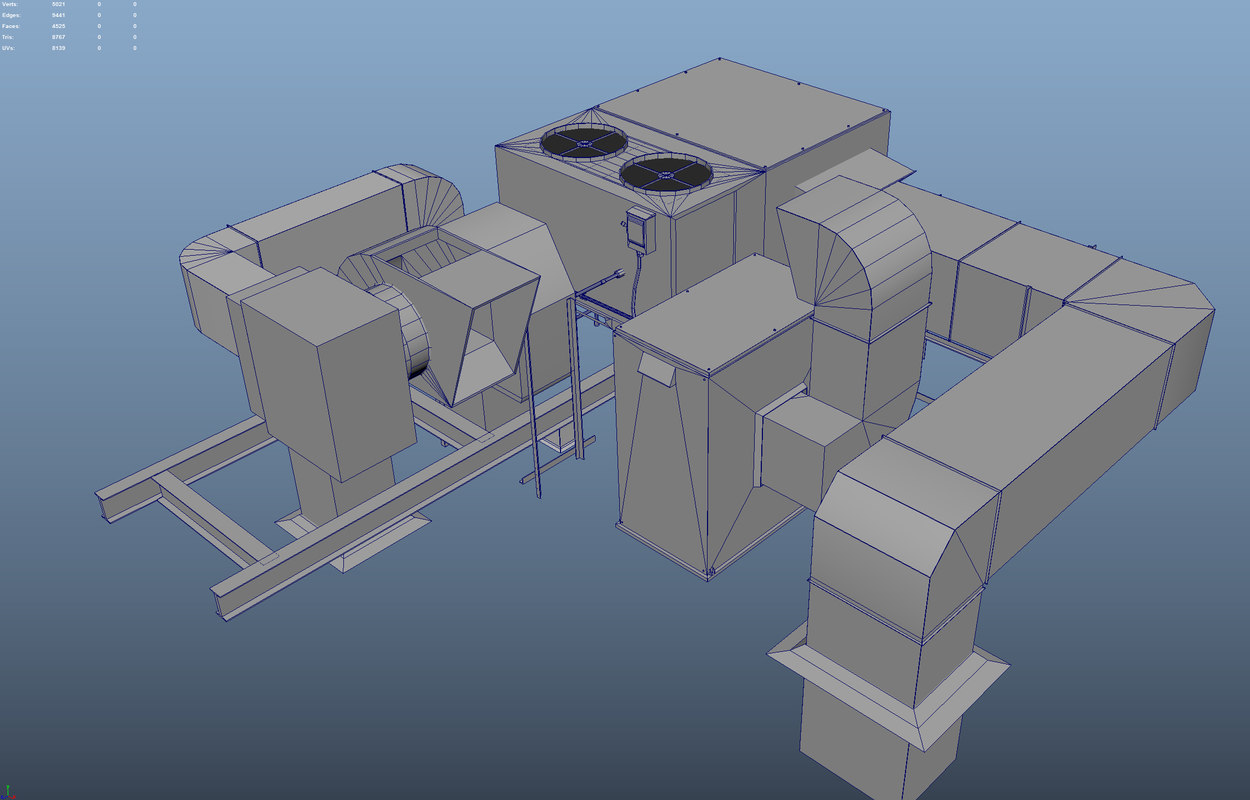The image size is (1250, 800).
Task: Click the red X axis of the gizmo
Action: (13, 797)
